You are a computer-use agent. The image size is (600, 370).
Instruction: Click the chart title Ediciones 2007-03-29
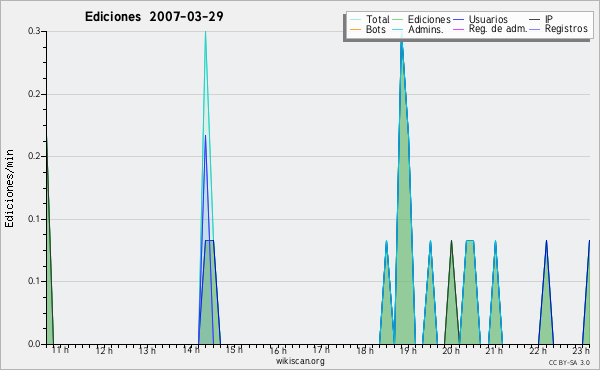click(x=154, y=17)
